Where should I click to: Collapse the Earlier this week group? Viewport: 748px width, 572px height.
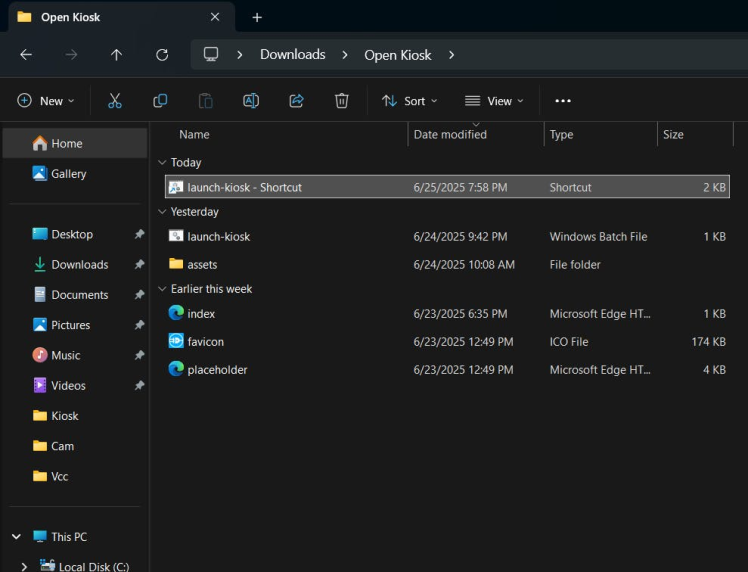point(162,290)
